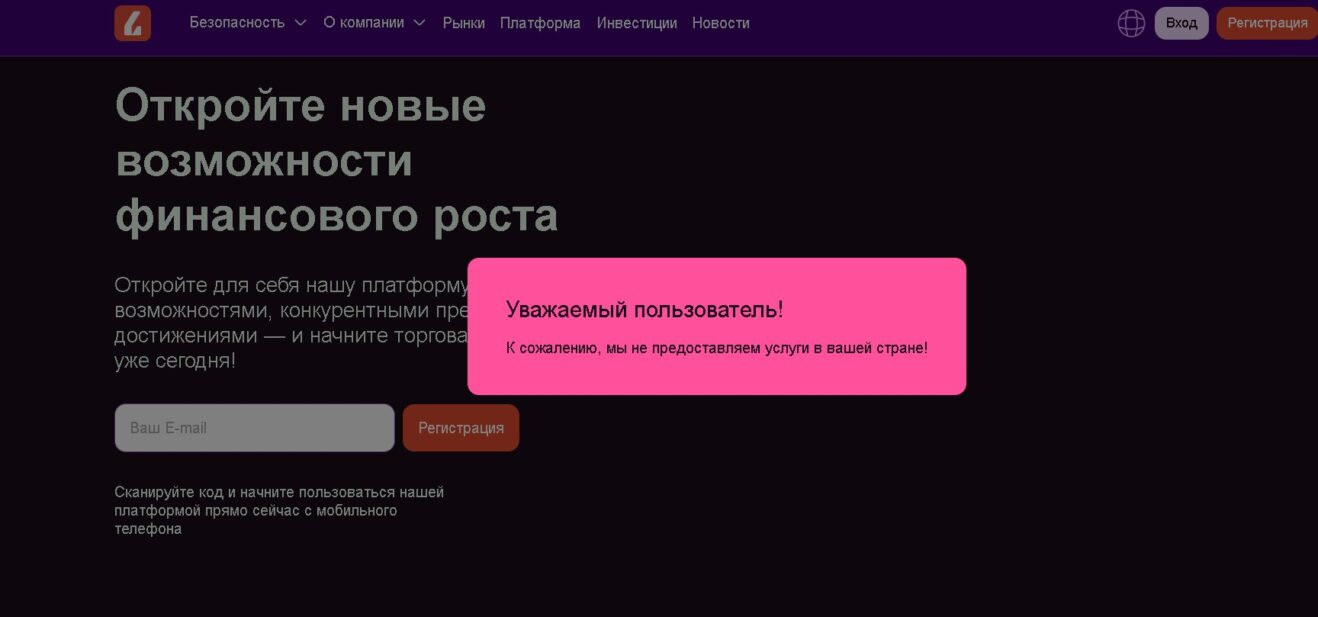1318x617 pixels.
Task: Click the Уважаемый пользователь! popup heading
Action: pyautogui.click(x=644, y=310)
